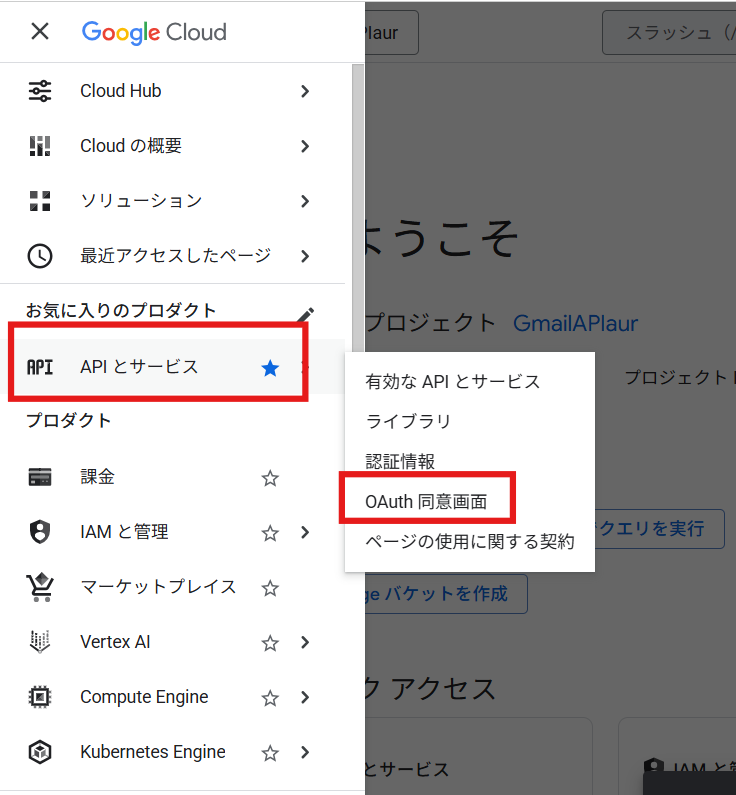Expand the IAM と管理 submenu chevron

[x=305, y=533]
